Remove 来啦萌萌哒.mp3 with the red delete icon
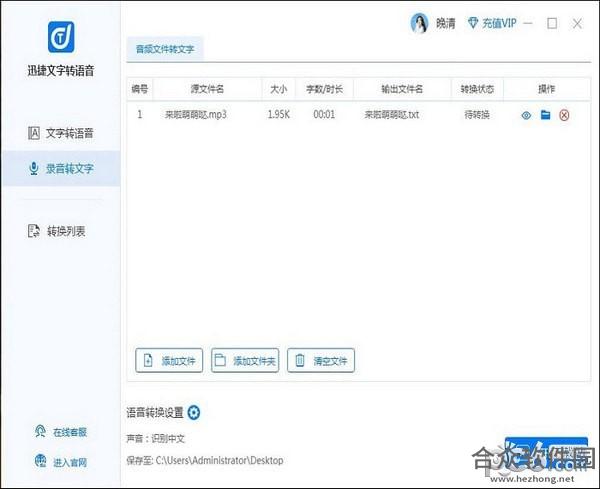The width and height of the screenshot is (600, 489). click(x=564, y=115)
